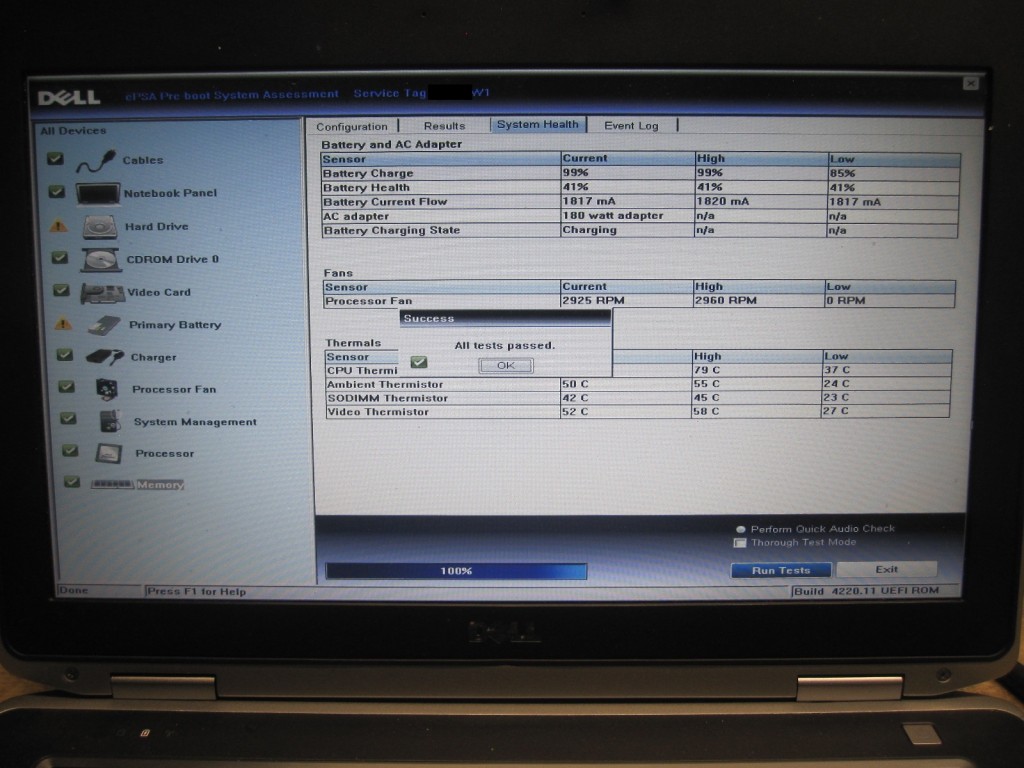Click the Primary Battery label

pos(175,325)
